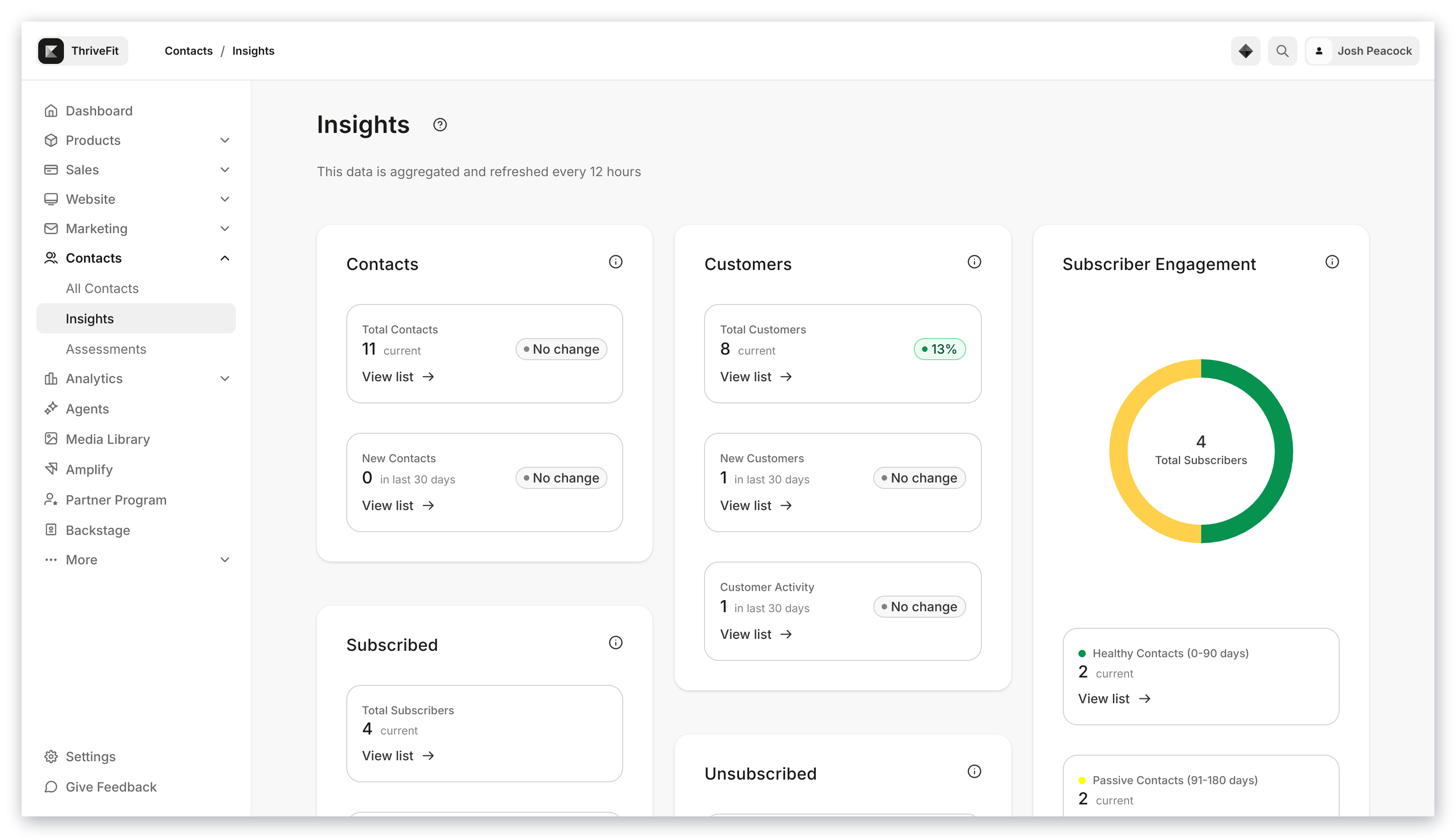The image size is (1456, 838).
Task: Collapse the Contacts menu chevron
Action: pyautogui.click(x=225, y=258)
